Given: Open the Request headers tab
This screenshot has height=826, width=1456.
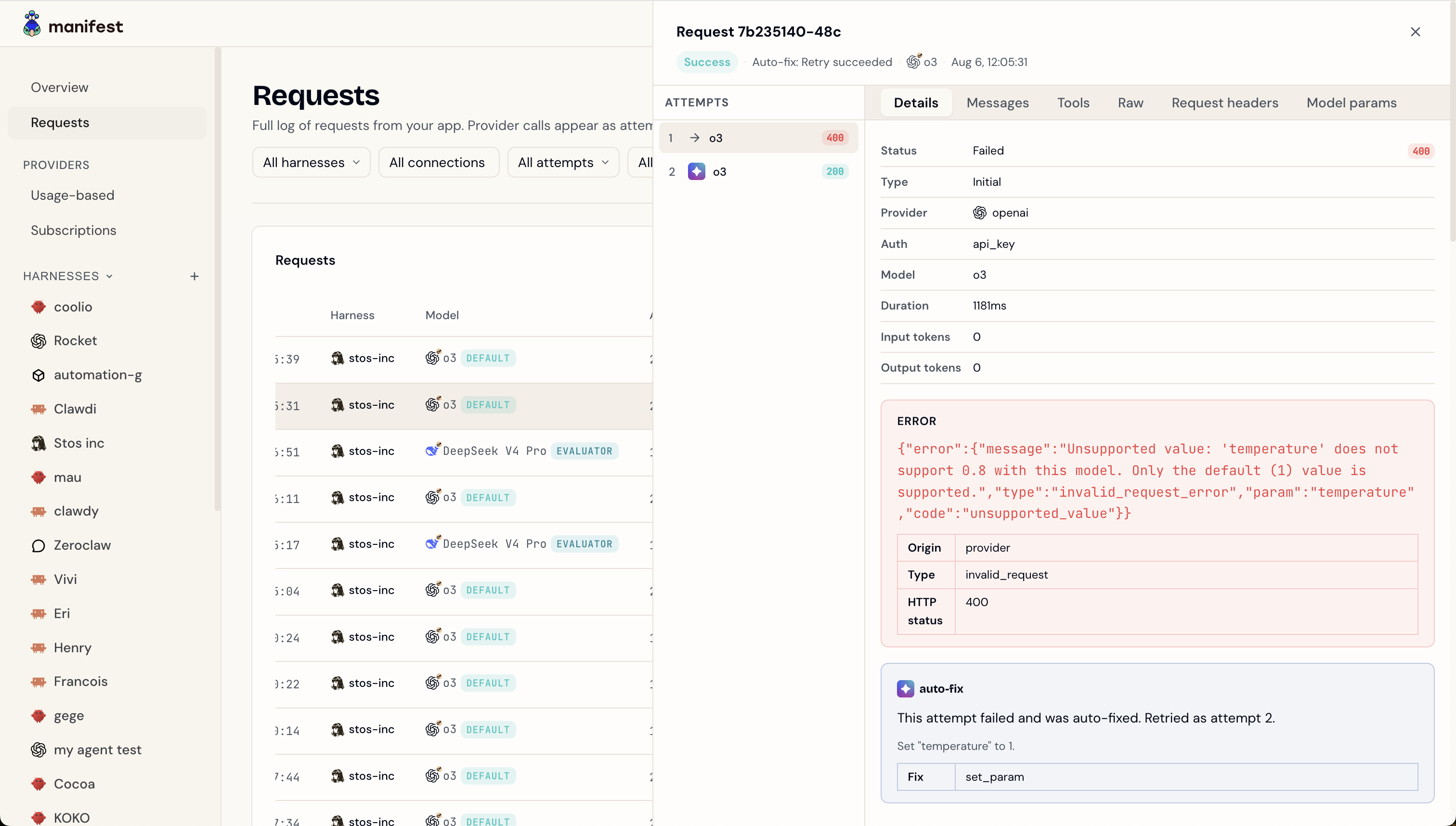Looking at the screenshot, I should 1224,103.
